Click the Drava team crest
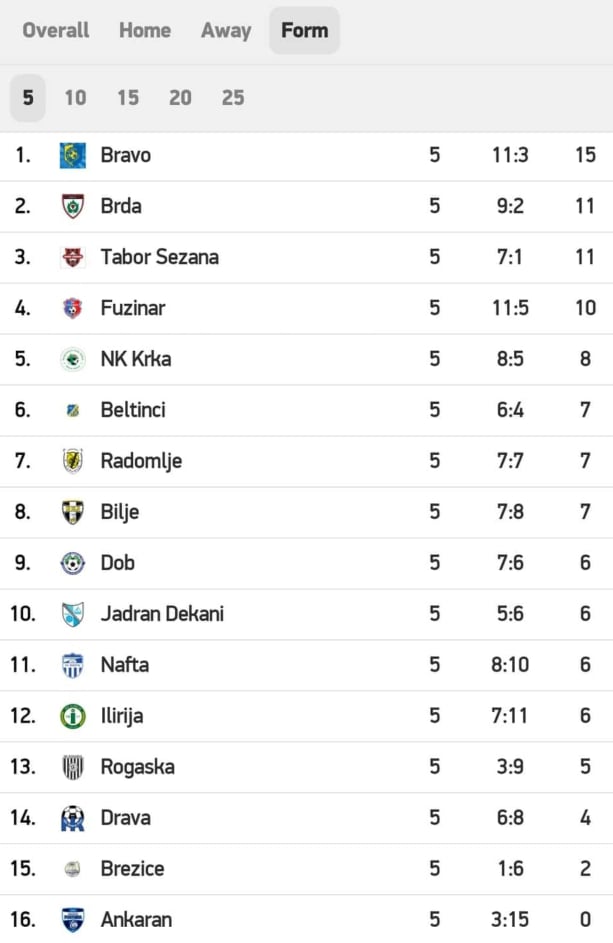 tap(73, 818)
